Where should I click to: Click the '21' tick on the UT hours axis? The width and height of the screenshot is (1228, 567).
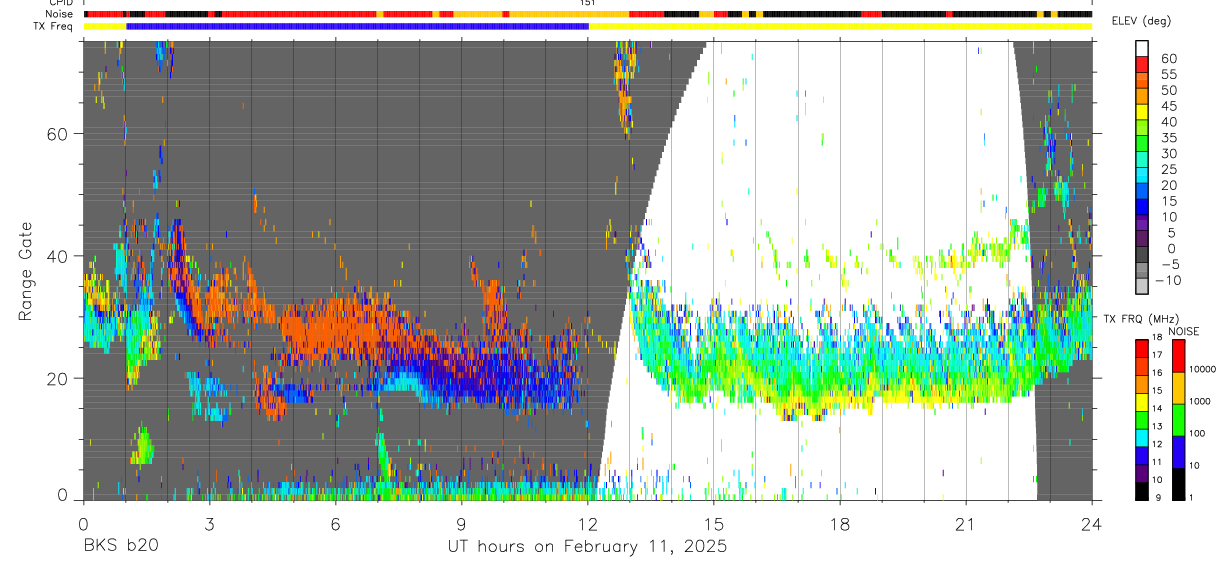point(966,523)
